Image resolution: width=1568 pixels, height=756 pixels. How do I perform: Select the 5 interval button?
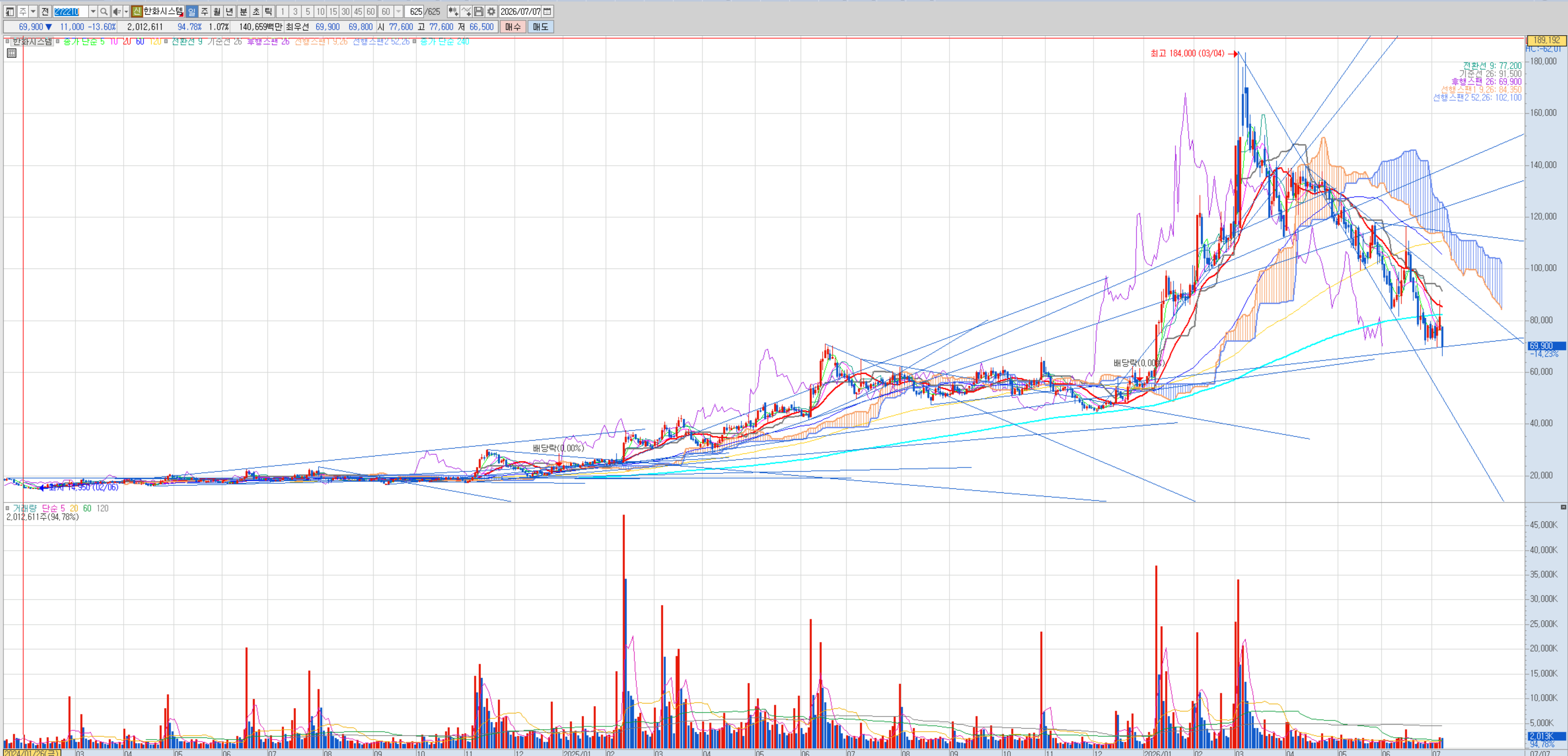tap(308, 11)
